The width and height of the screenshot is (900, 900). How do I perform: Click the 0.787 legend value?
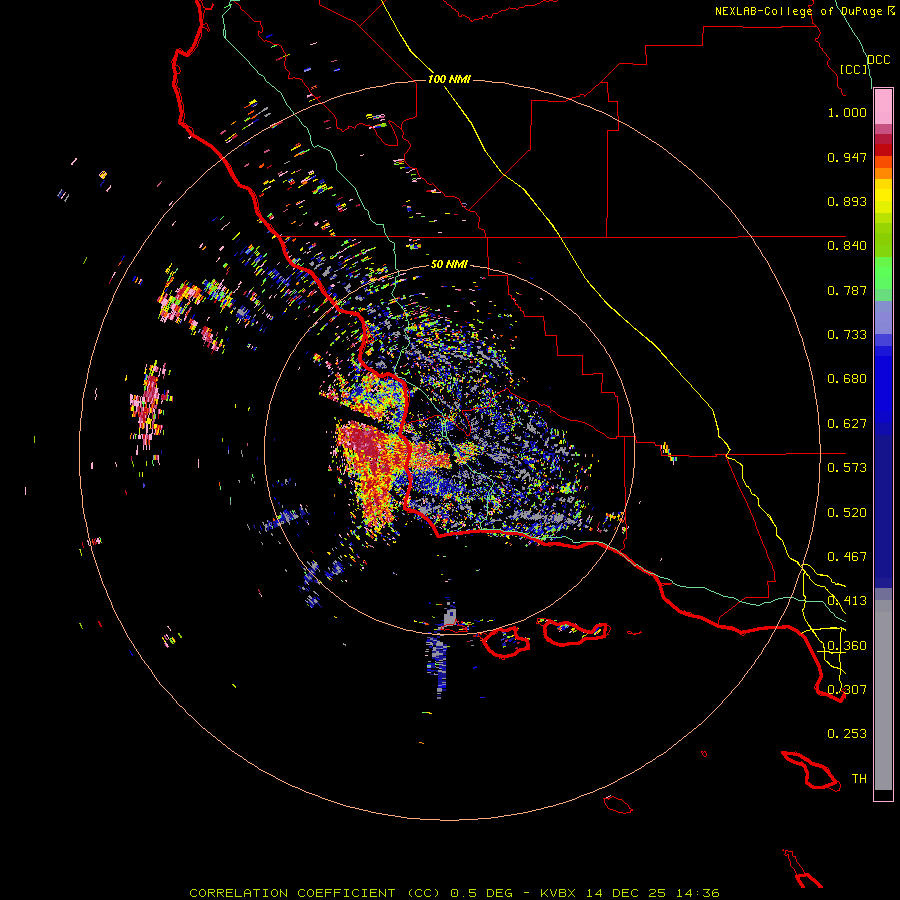[847, 290]
